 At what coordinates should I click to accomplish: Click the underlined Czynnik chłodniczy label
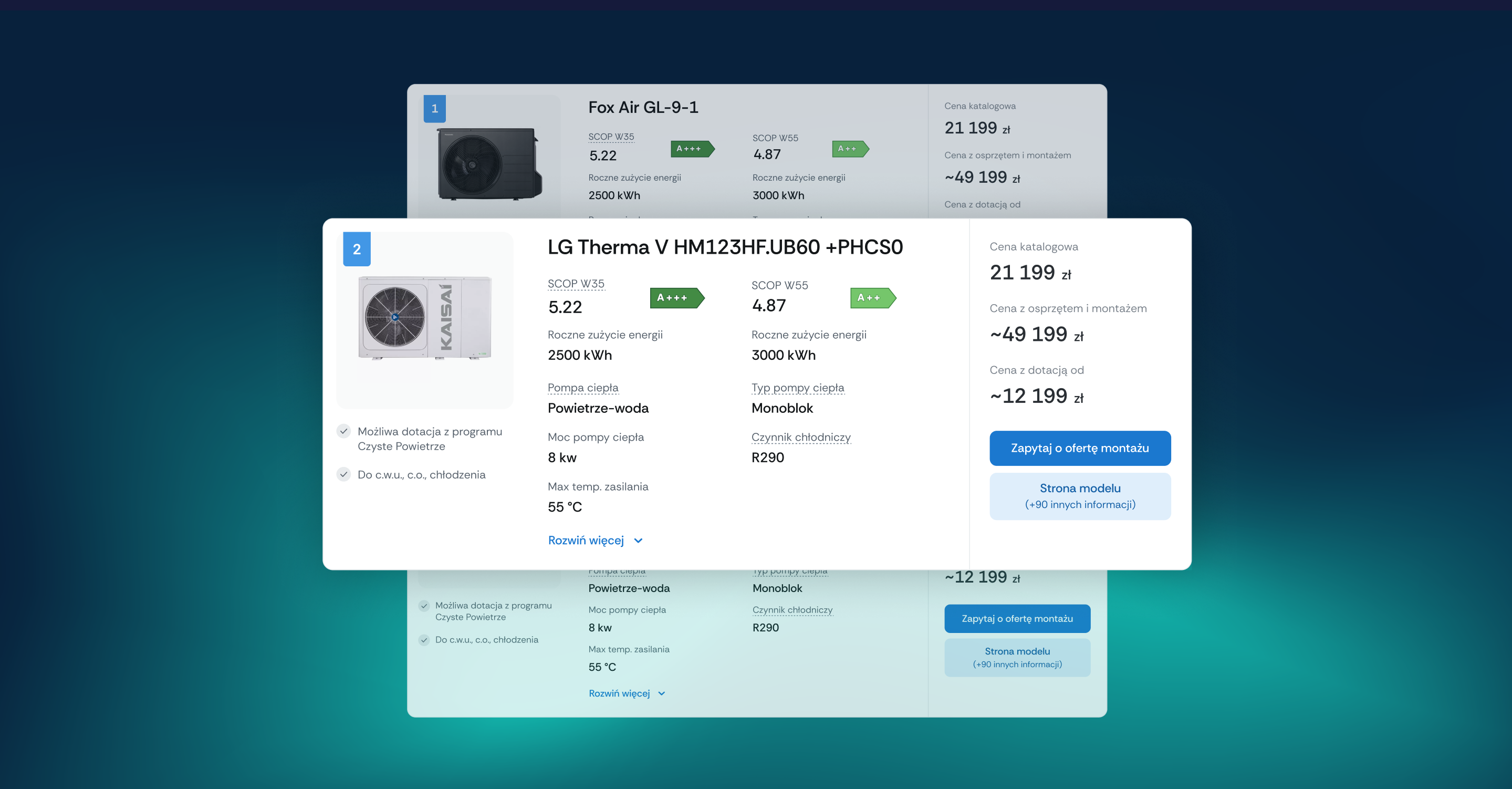pyautogui.click(x=800, y=437)
